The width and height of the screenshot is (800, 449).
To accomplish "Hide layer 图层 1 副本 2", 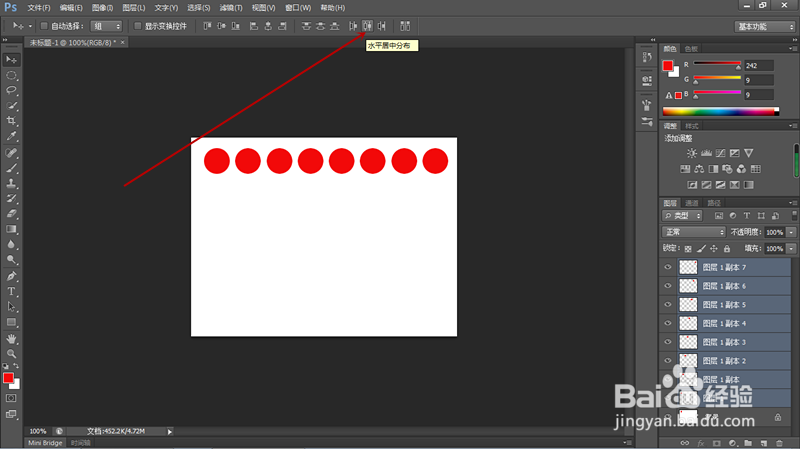I will pos(668,361).
